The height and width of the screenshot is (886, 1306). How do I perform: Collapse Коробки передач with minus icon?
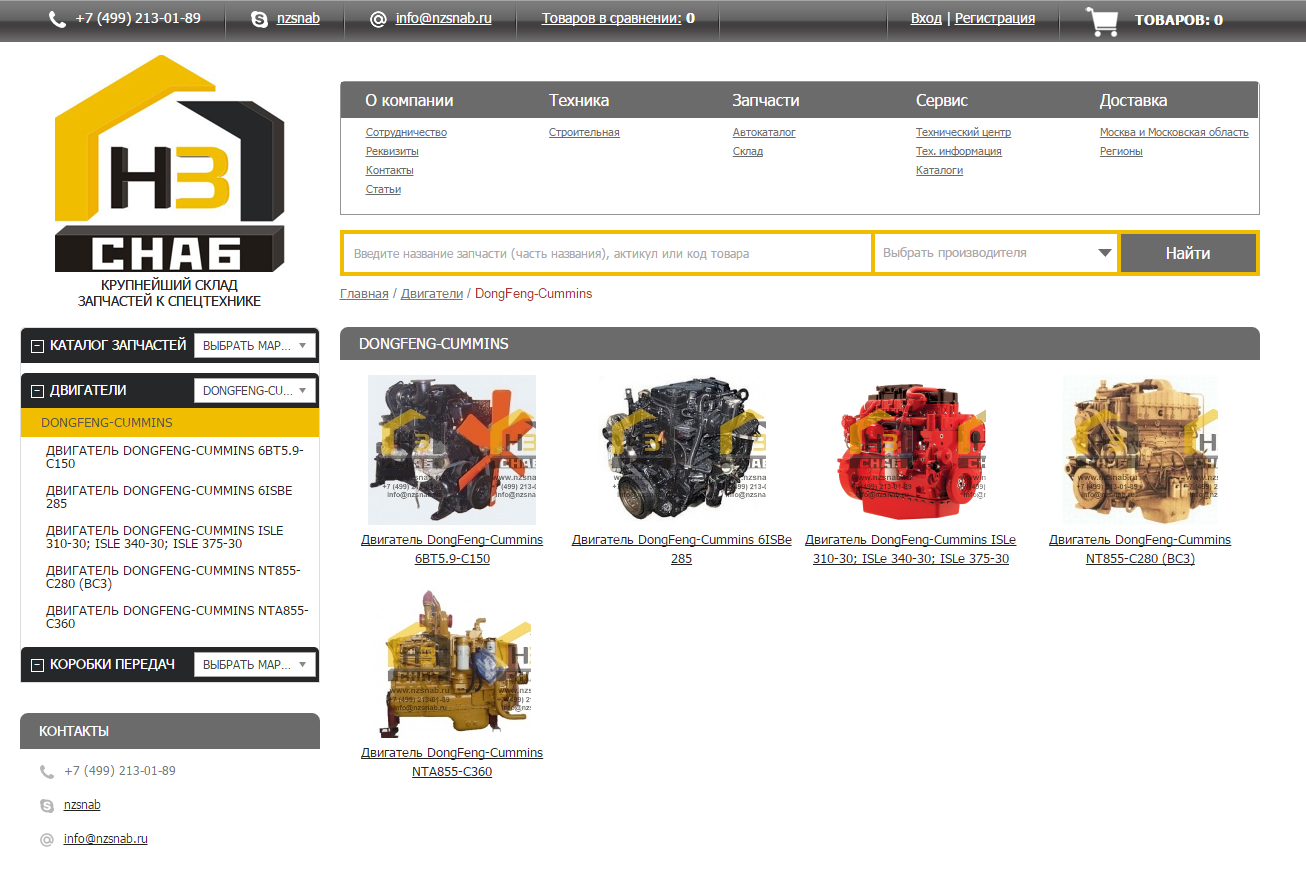37,665
